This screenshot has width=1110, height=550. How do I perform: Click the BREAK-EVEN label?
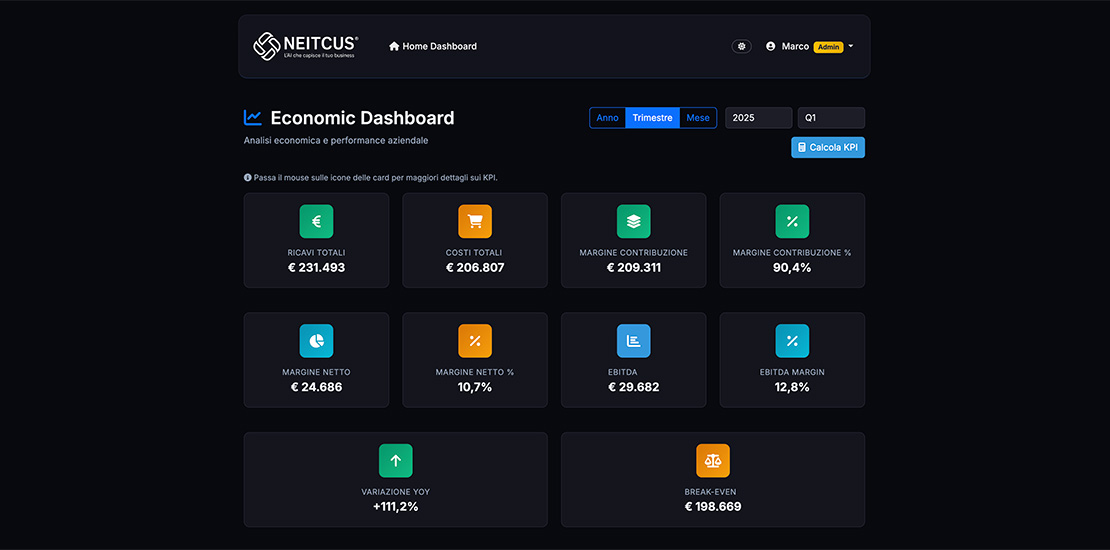pos(713,492)
